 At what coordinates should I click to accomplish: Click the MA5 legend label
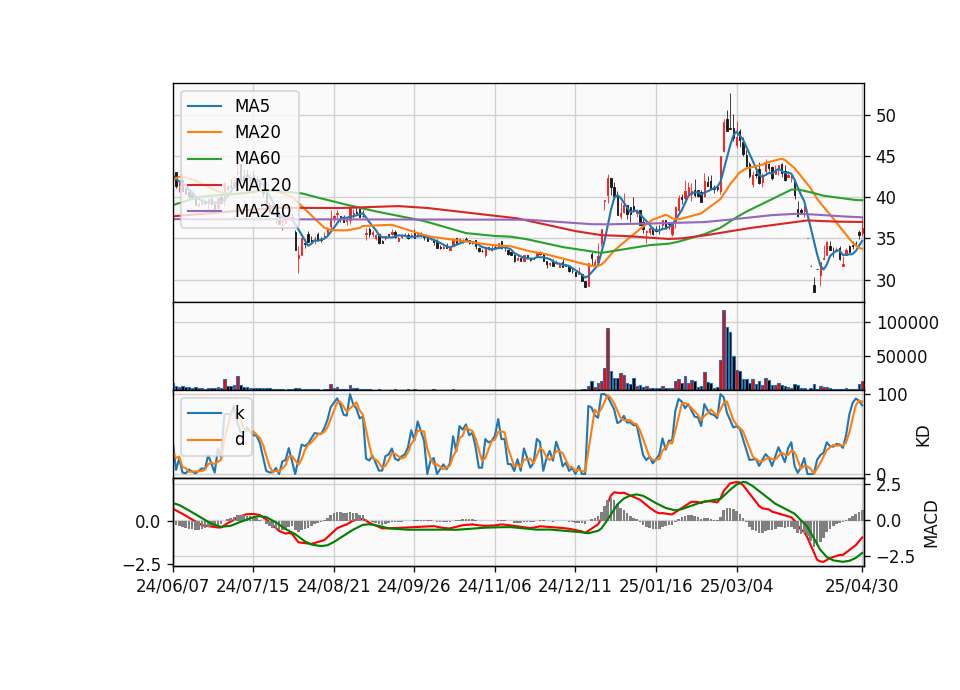(252, 106)
